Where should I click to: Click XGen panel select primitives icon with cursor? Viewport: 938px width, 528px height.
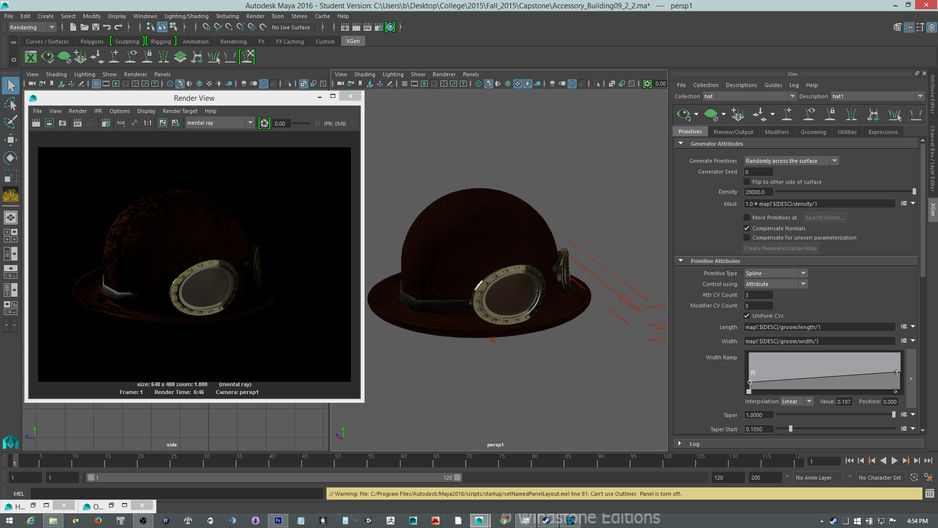(895, 114)
